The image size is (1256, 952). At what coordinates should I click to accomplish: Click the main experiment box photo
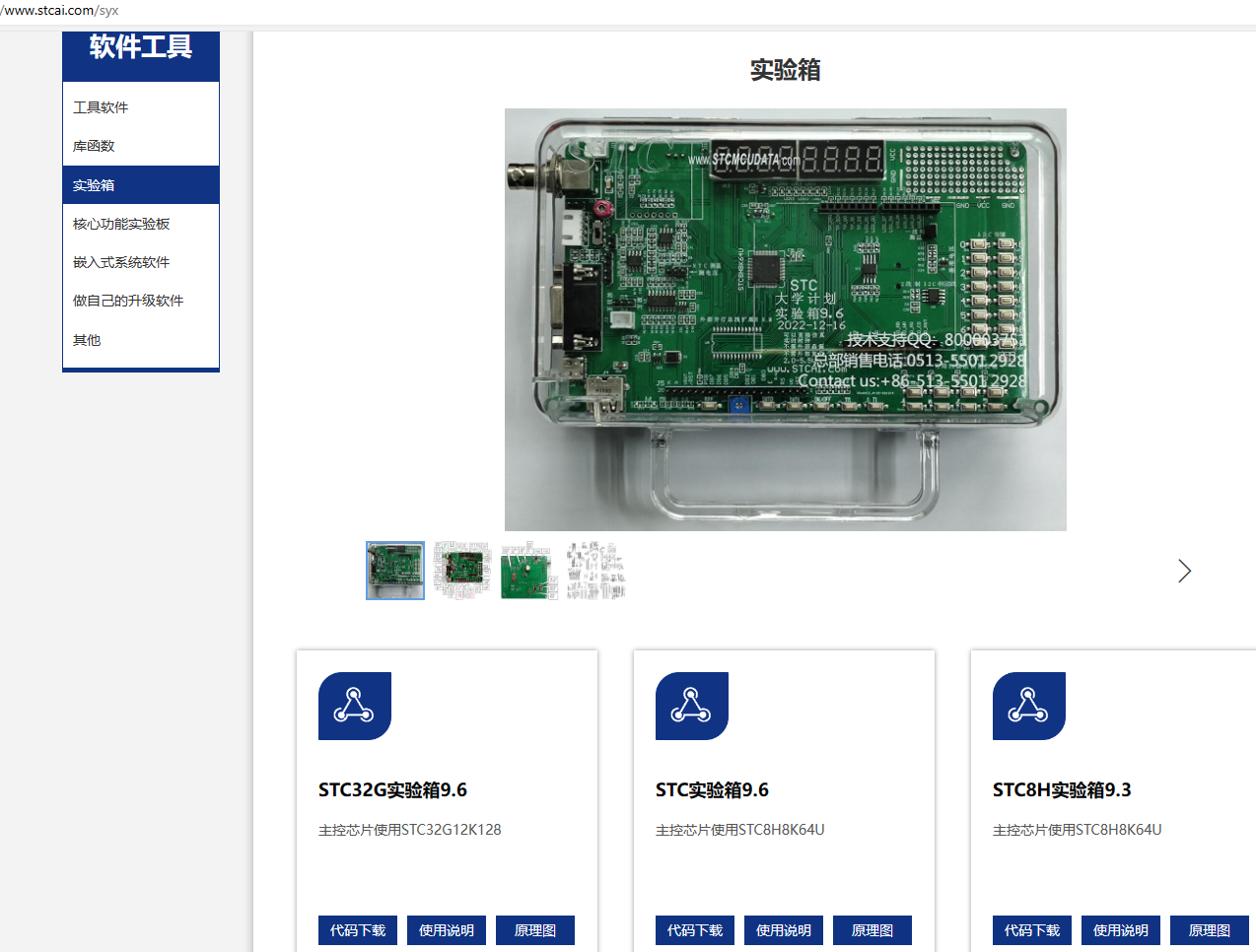tap(786, 319)
